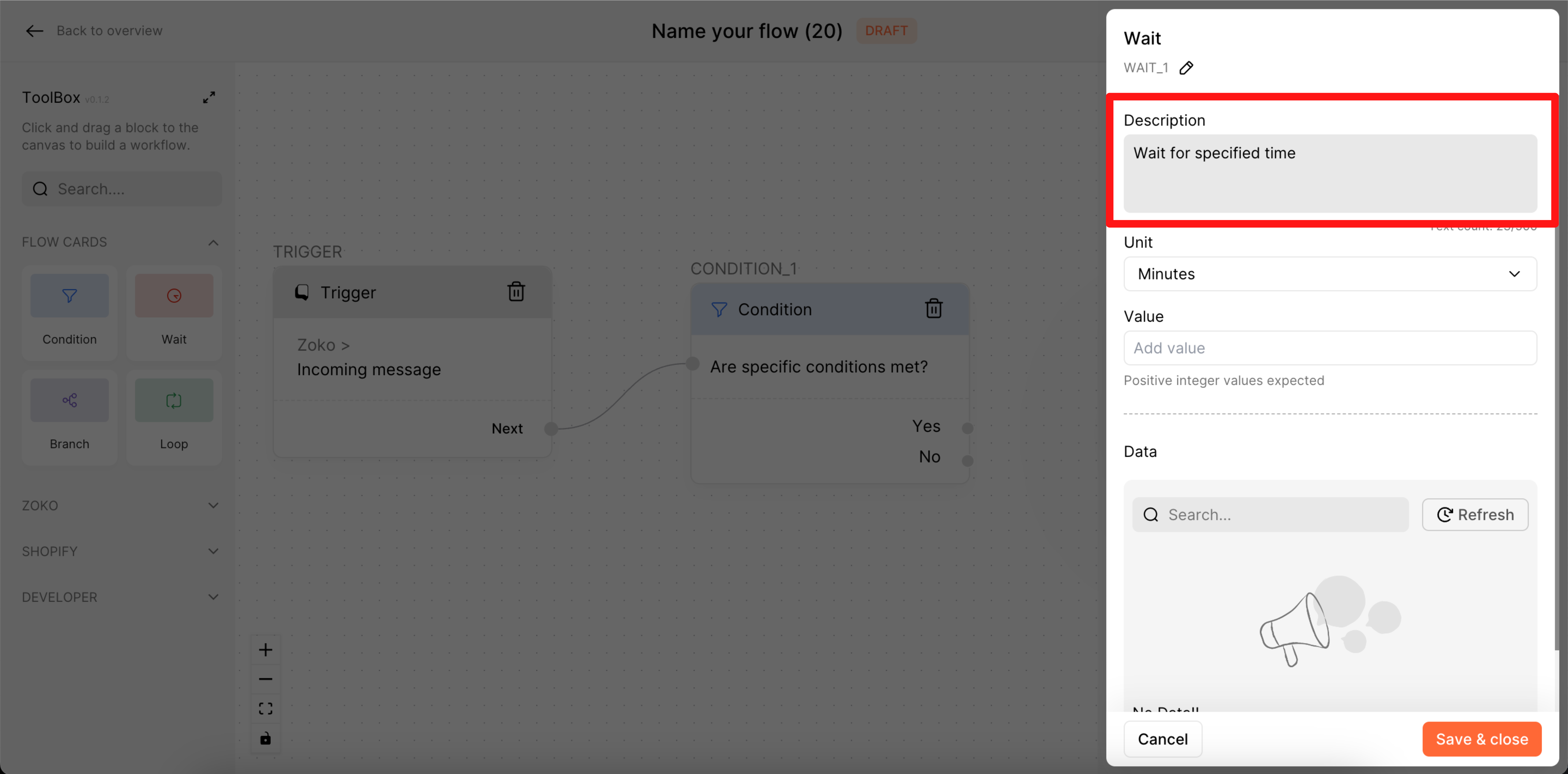Click the Refresh button
Viewport: 1568px width, 774px height.
tap(1475, 515)
